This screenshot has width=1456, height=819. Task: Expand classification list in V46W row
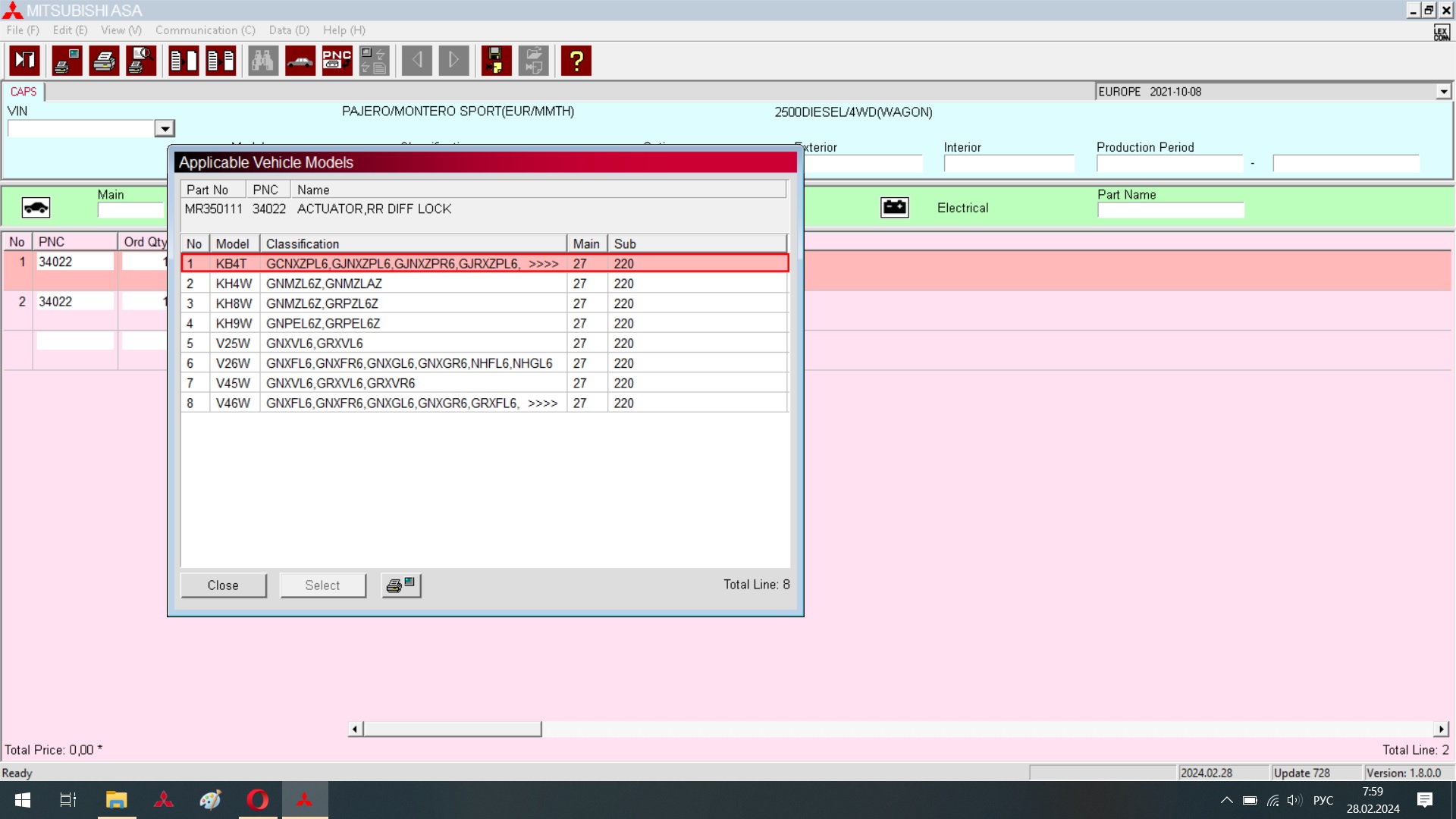(x=542, y=403)
